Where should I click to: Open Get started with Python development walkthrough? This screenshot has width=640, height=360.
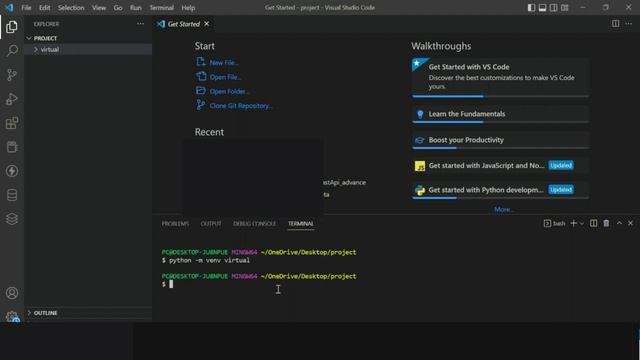coord(500,190)
